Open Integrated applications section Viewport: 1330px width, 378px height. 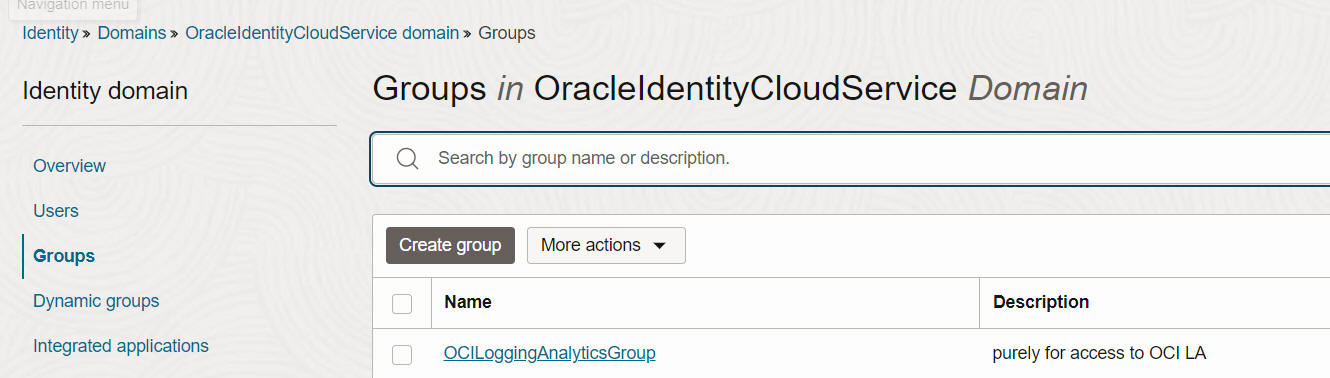[x=121, y=346]
